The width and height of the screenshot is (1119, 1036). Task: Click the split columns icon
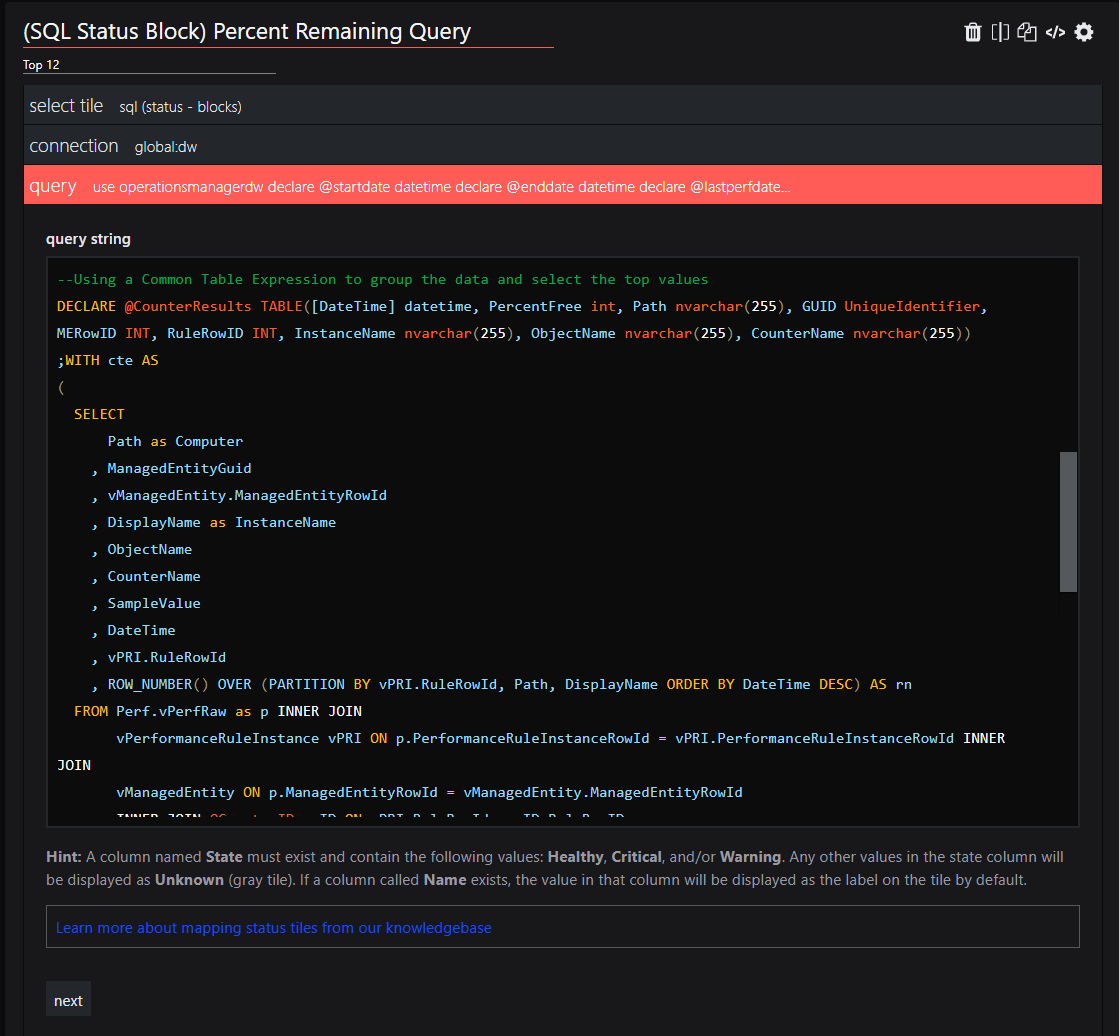click(x=1000, y=32)
